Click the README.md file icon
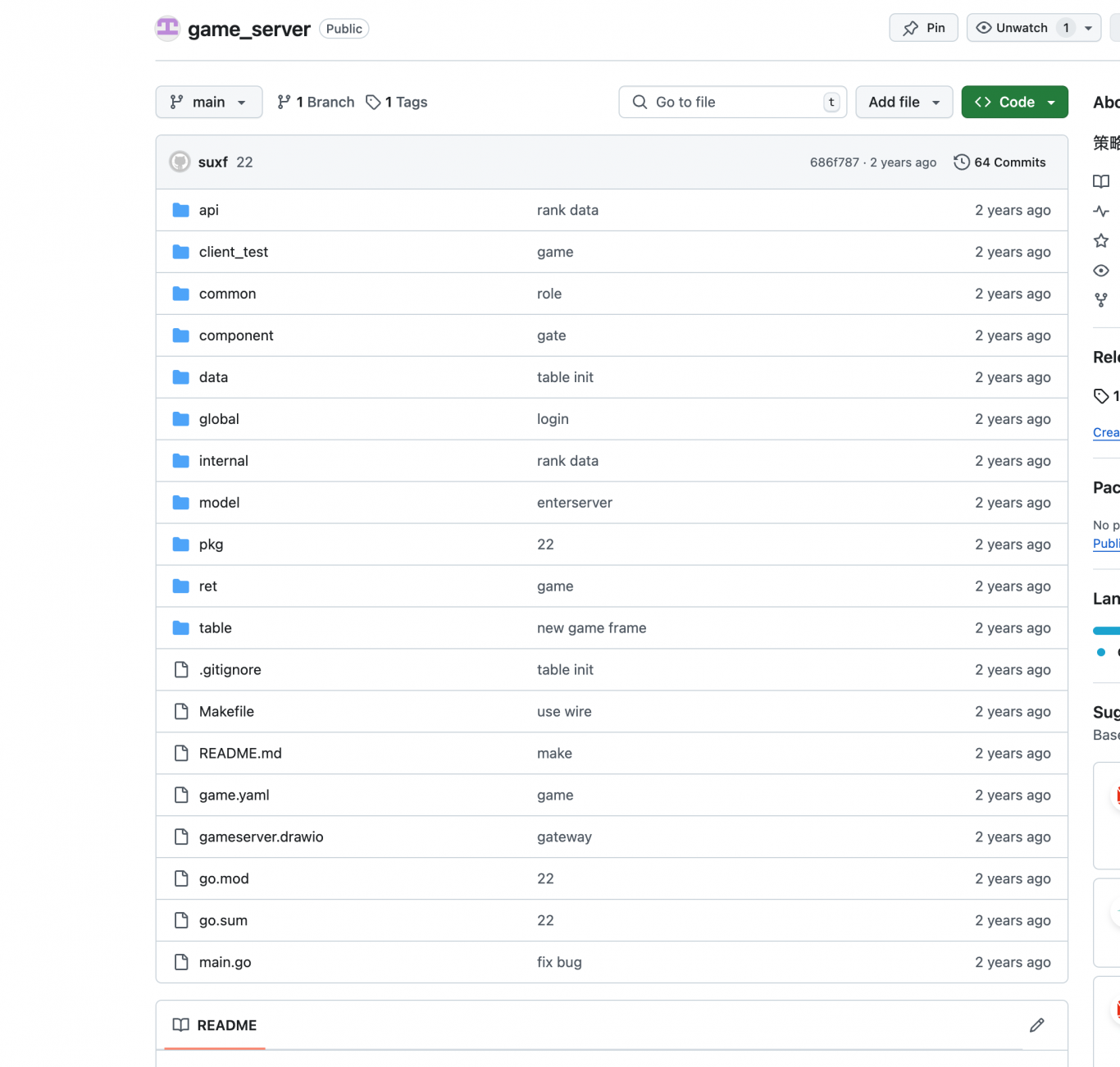 [x=181, y=754]
